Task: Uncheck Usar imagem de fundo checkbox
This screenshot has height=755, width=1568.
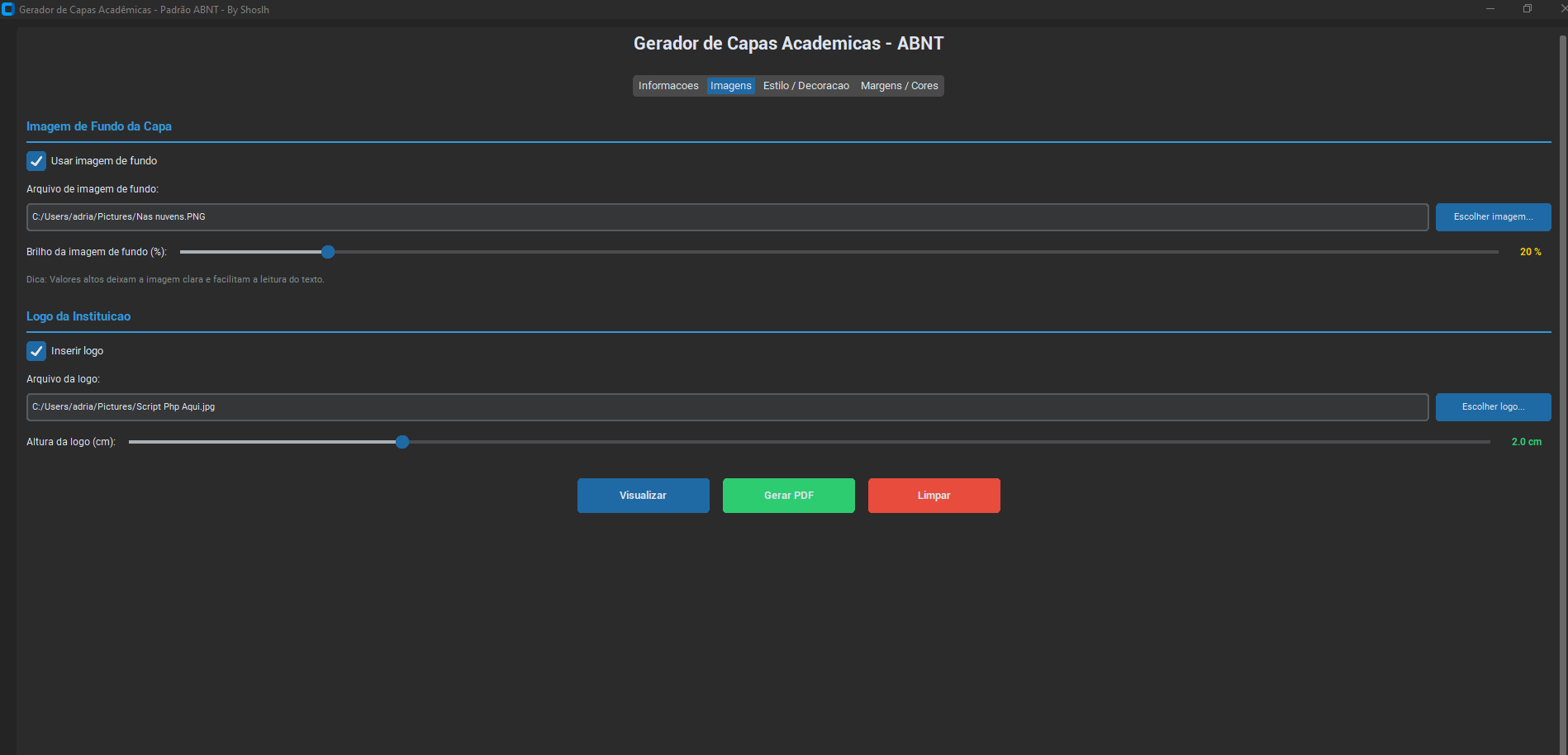Action: click(36, 161)
